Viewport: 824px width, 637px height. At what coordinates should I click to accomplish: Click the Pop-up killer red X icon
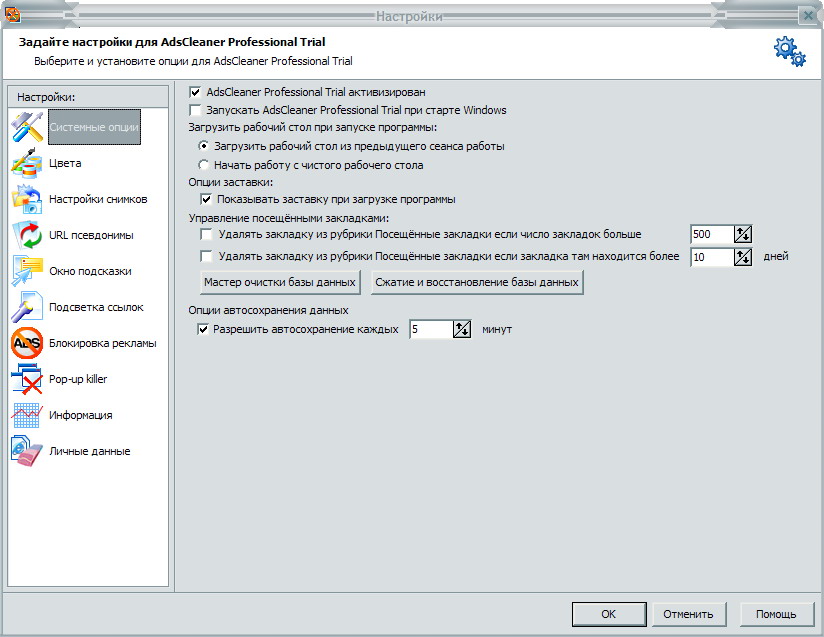coord(27,379)
